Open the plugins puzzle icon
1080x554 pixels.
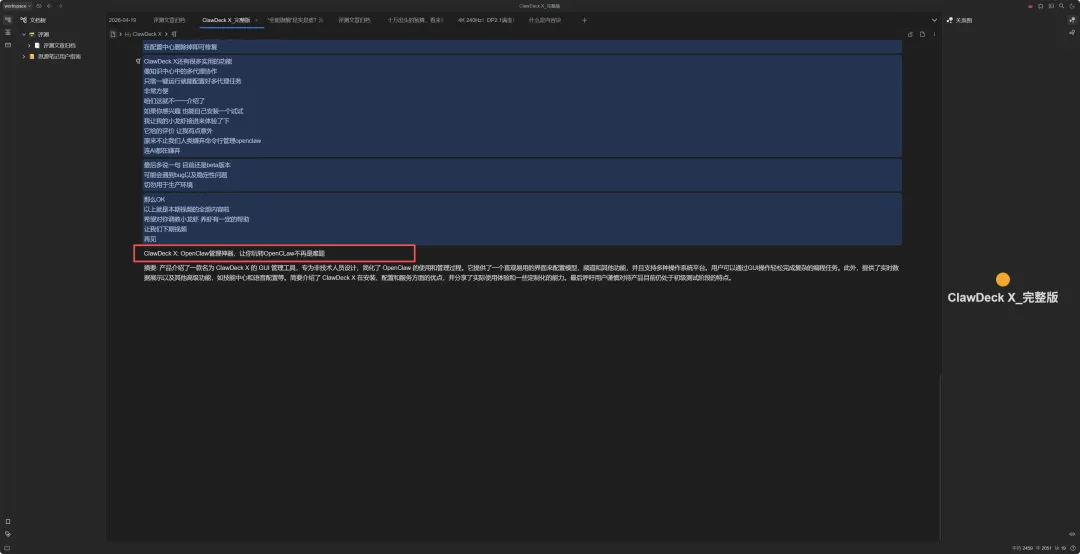[x=1040, y=6]
